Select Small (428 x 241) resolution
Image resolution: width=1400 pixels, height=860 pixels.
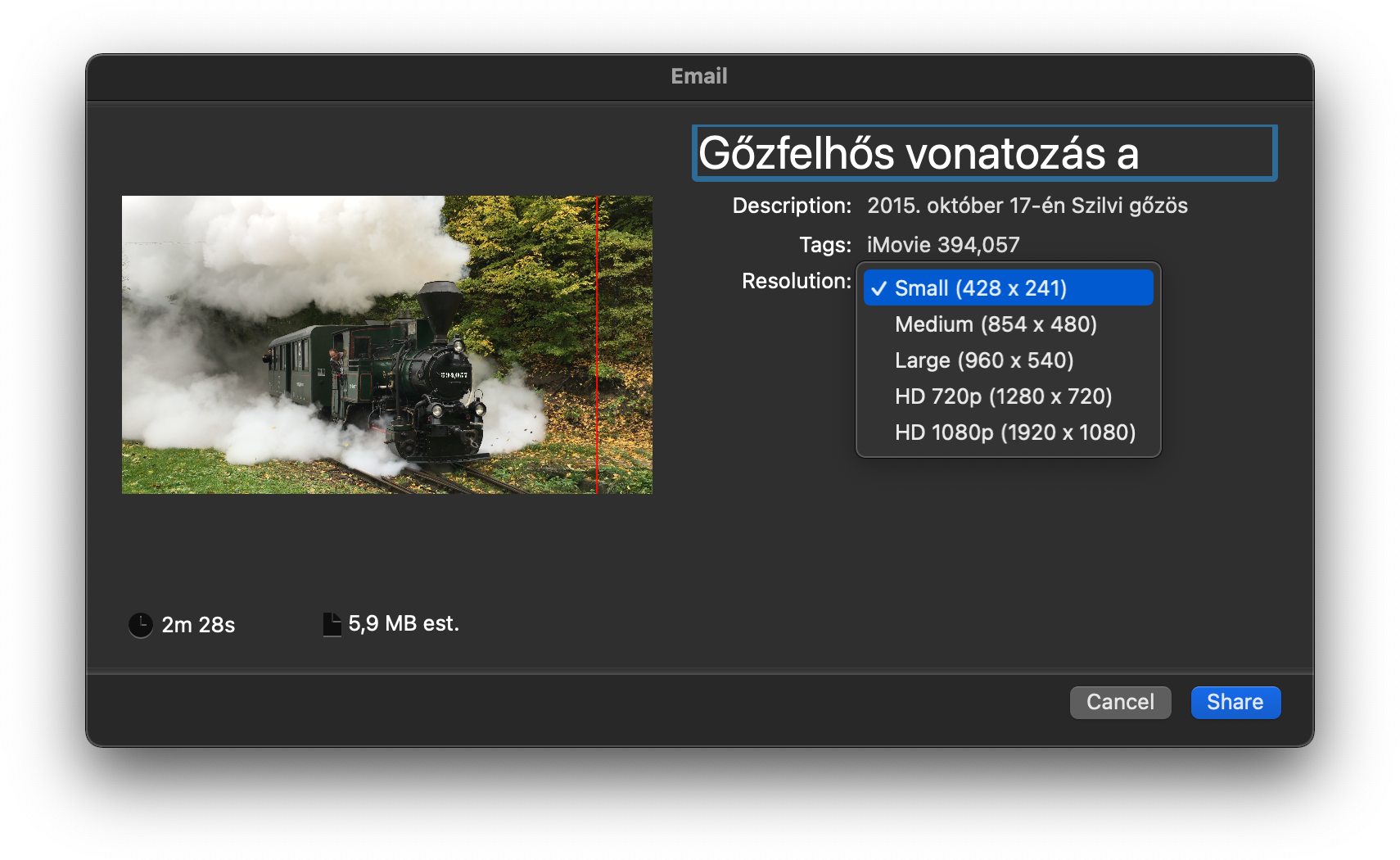point(1008,288)
